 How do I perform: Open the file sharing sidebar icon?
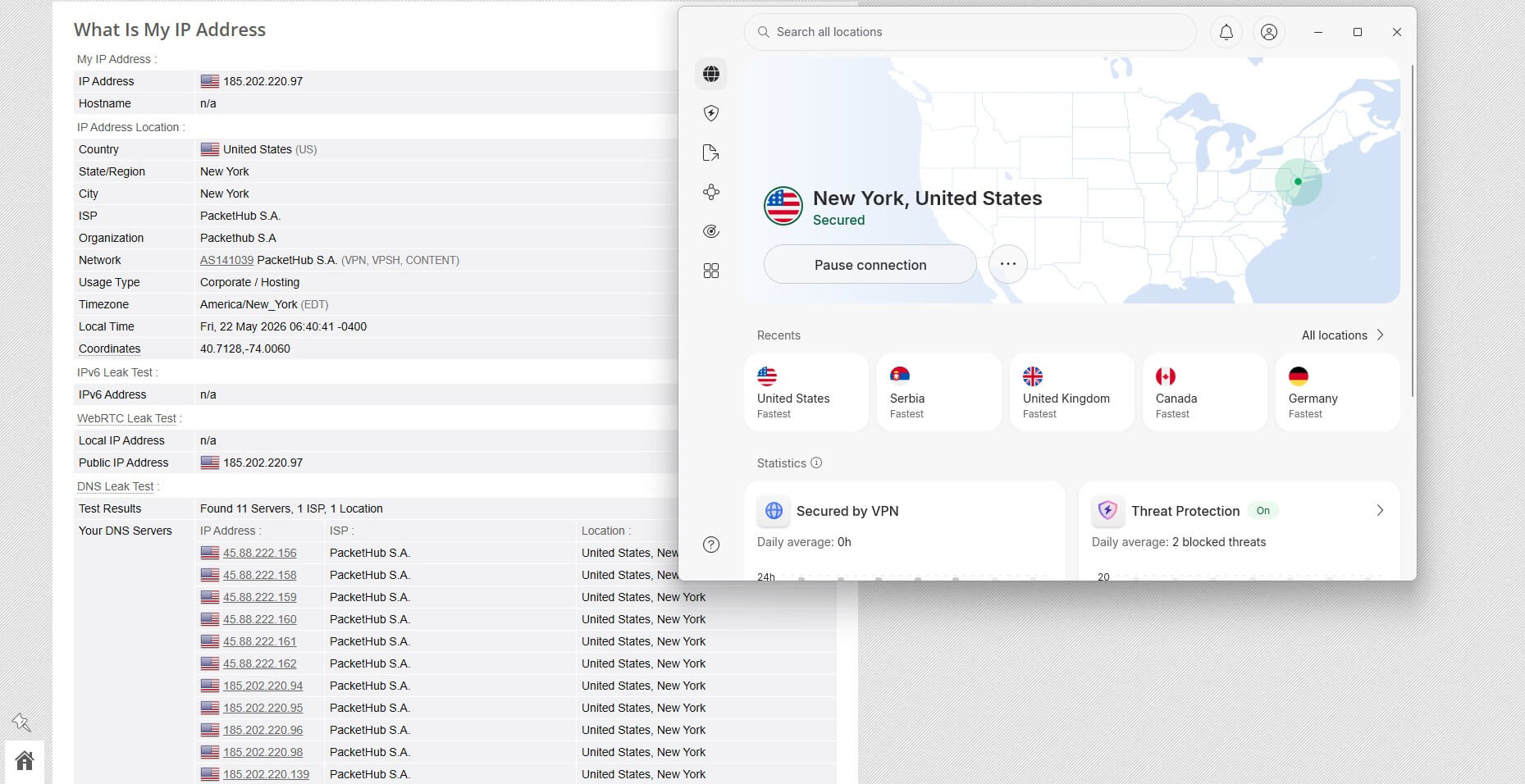click(x=711, y=153)
